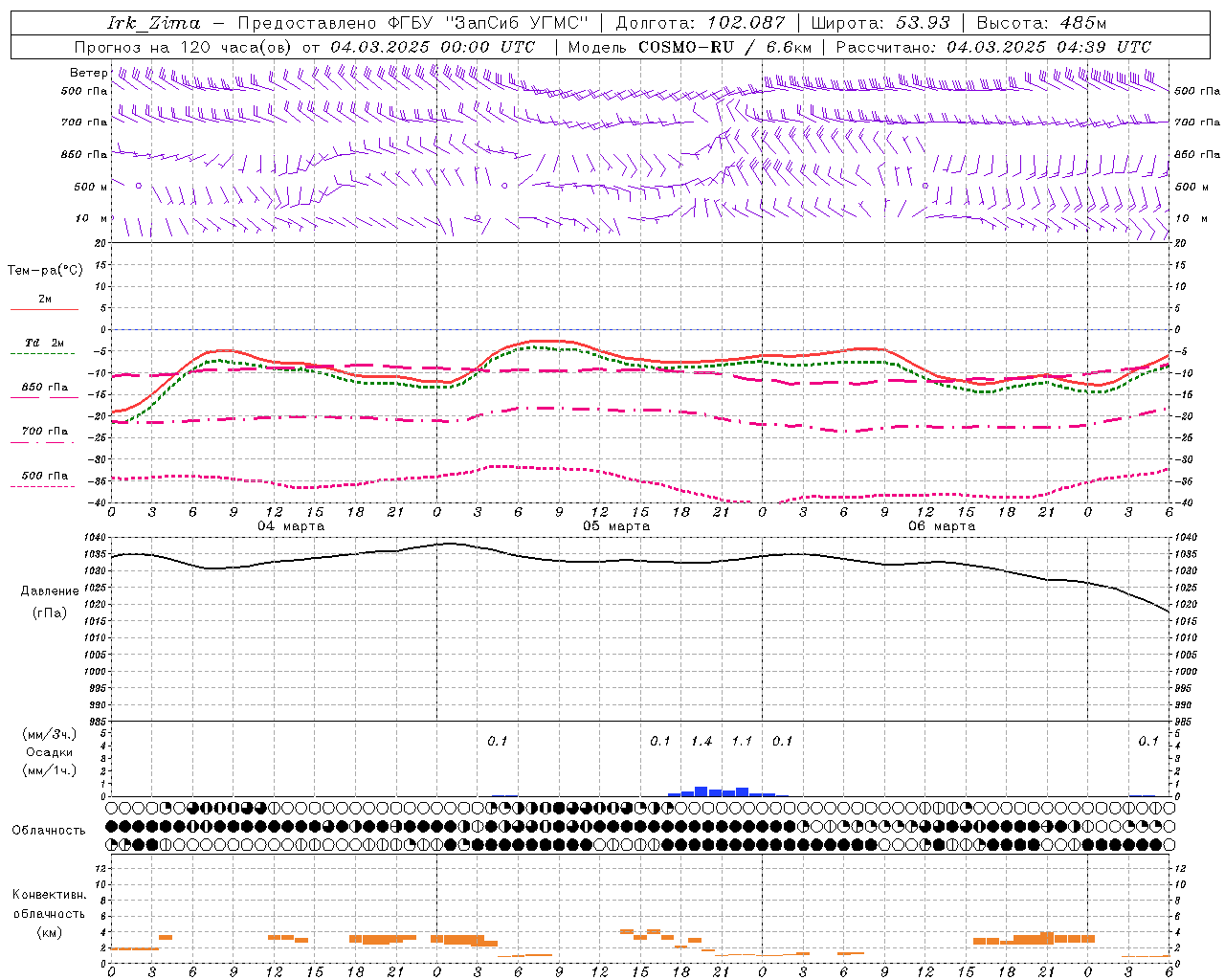Select the latitude value "Широта: 53.93"
Viewport: 1225px width, 980px height.
pyautogui.click(x=880, y=23)
